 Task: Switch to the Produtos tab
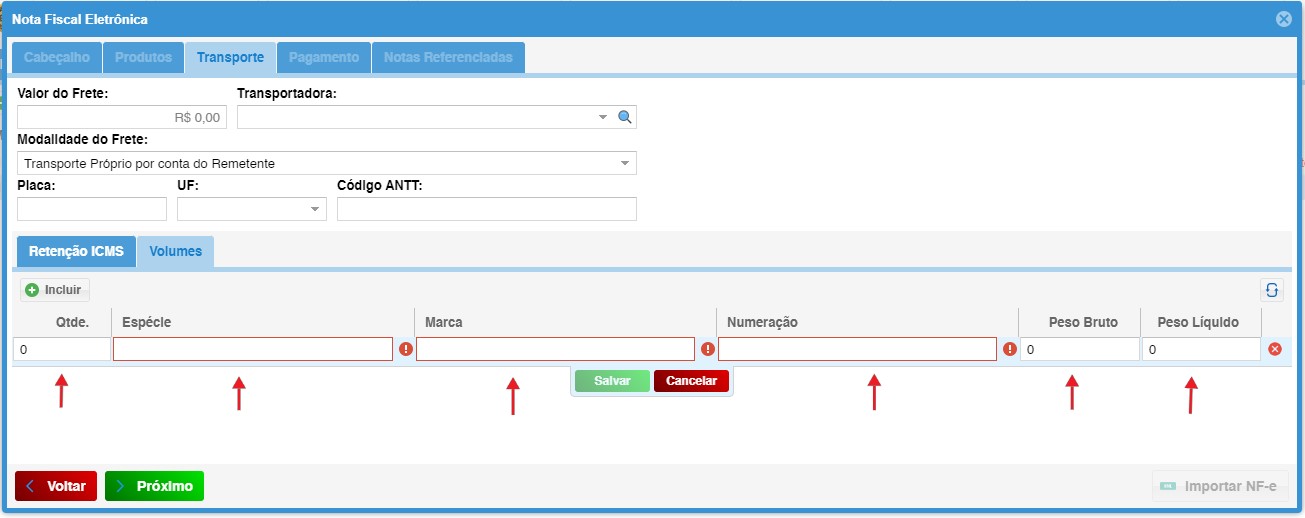(x=144, y=57)
